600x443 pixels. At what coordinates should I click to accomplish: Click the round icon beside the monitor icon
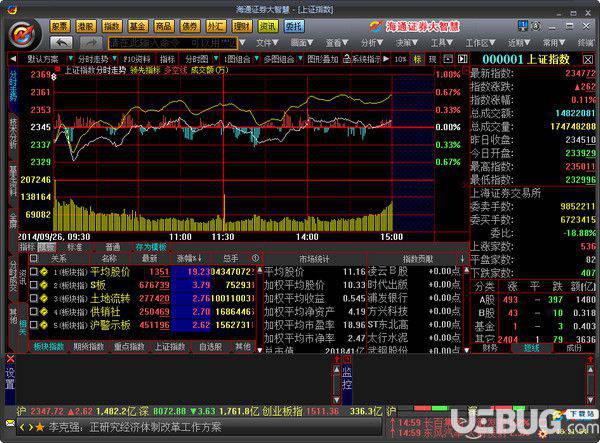[x=536, y=26]
